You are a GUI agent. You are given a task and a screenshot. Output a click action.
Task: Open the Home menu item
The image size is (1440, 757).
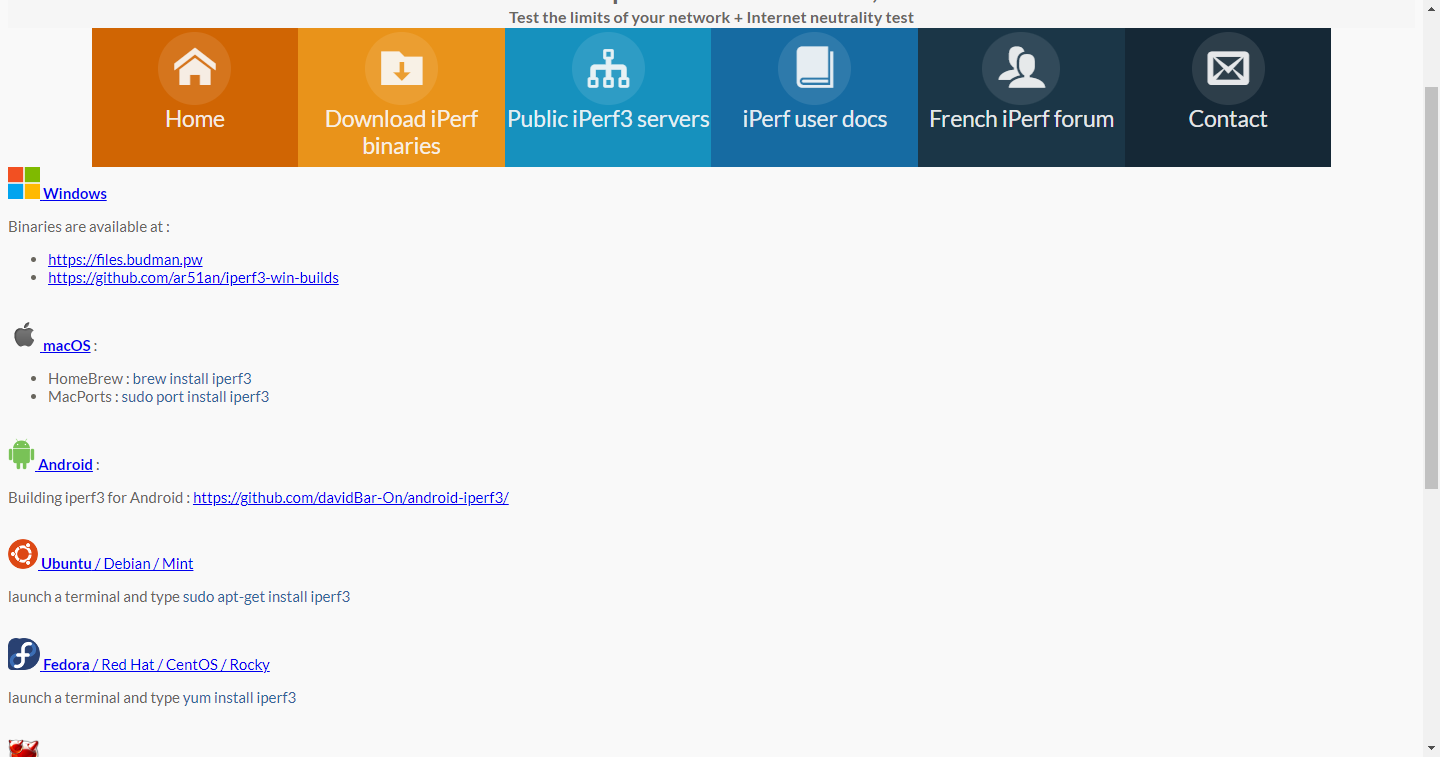(195, 97)
